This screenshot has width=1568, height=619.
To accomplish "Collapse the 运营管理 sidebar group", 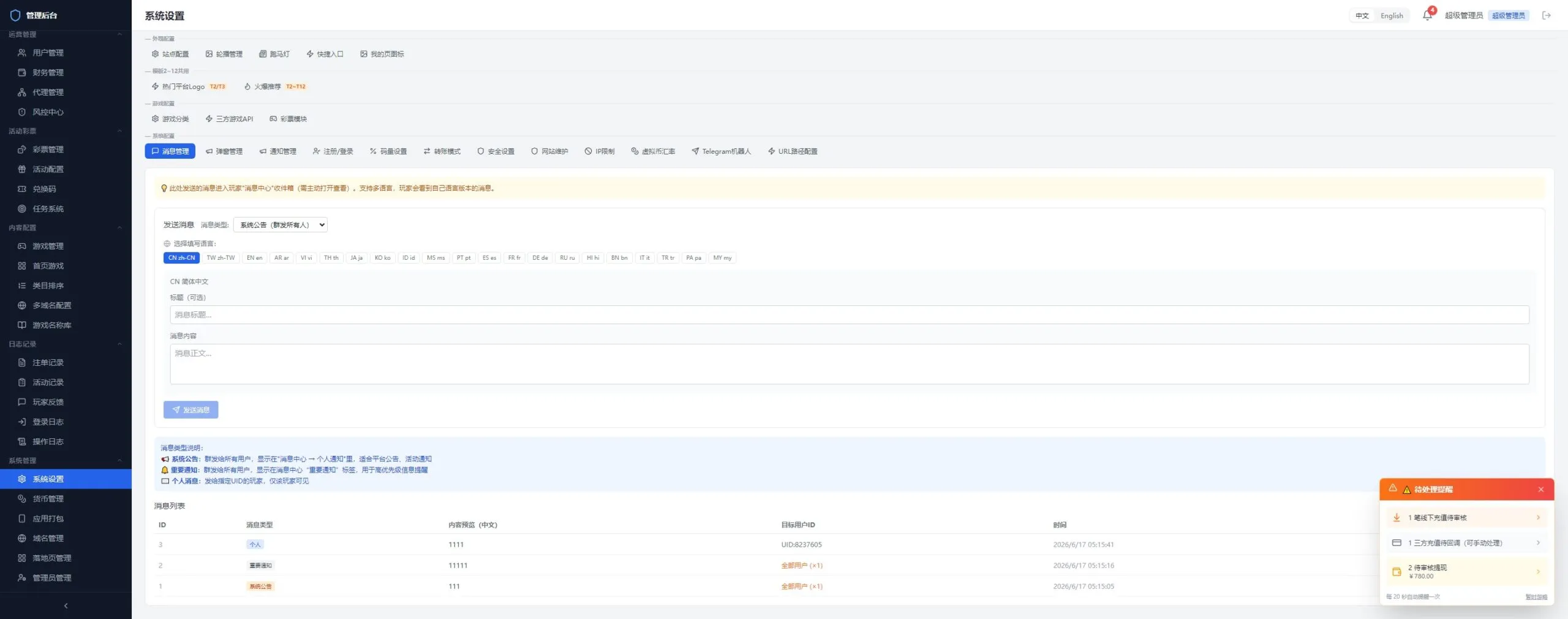I will click(119, 34).
